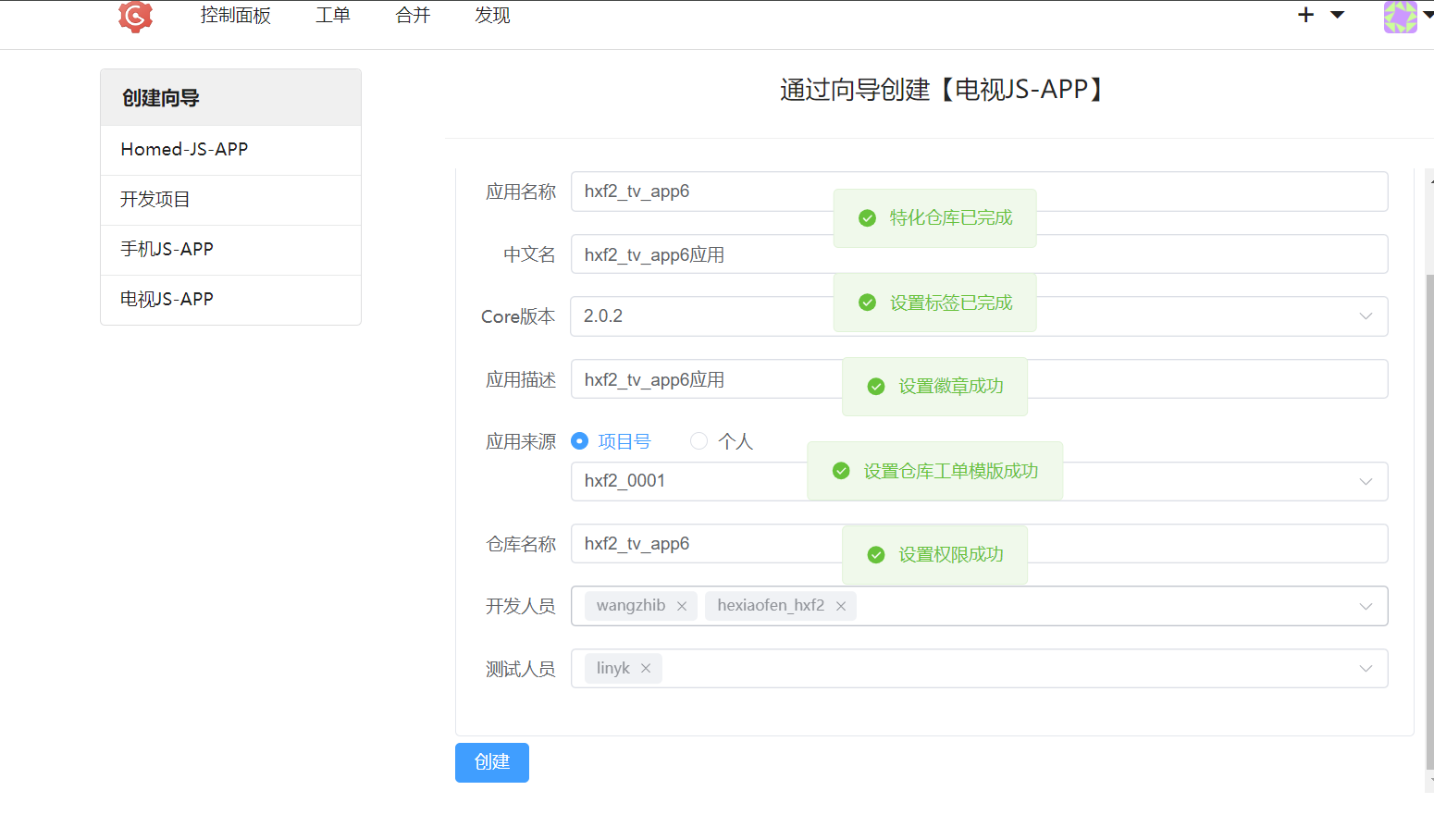Open the hxf2_0001 project dropdown
The width and height of the screenshot is (1434, 840).
(1365, 481)
